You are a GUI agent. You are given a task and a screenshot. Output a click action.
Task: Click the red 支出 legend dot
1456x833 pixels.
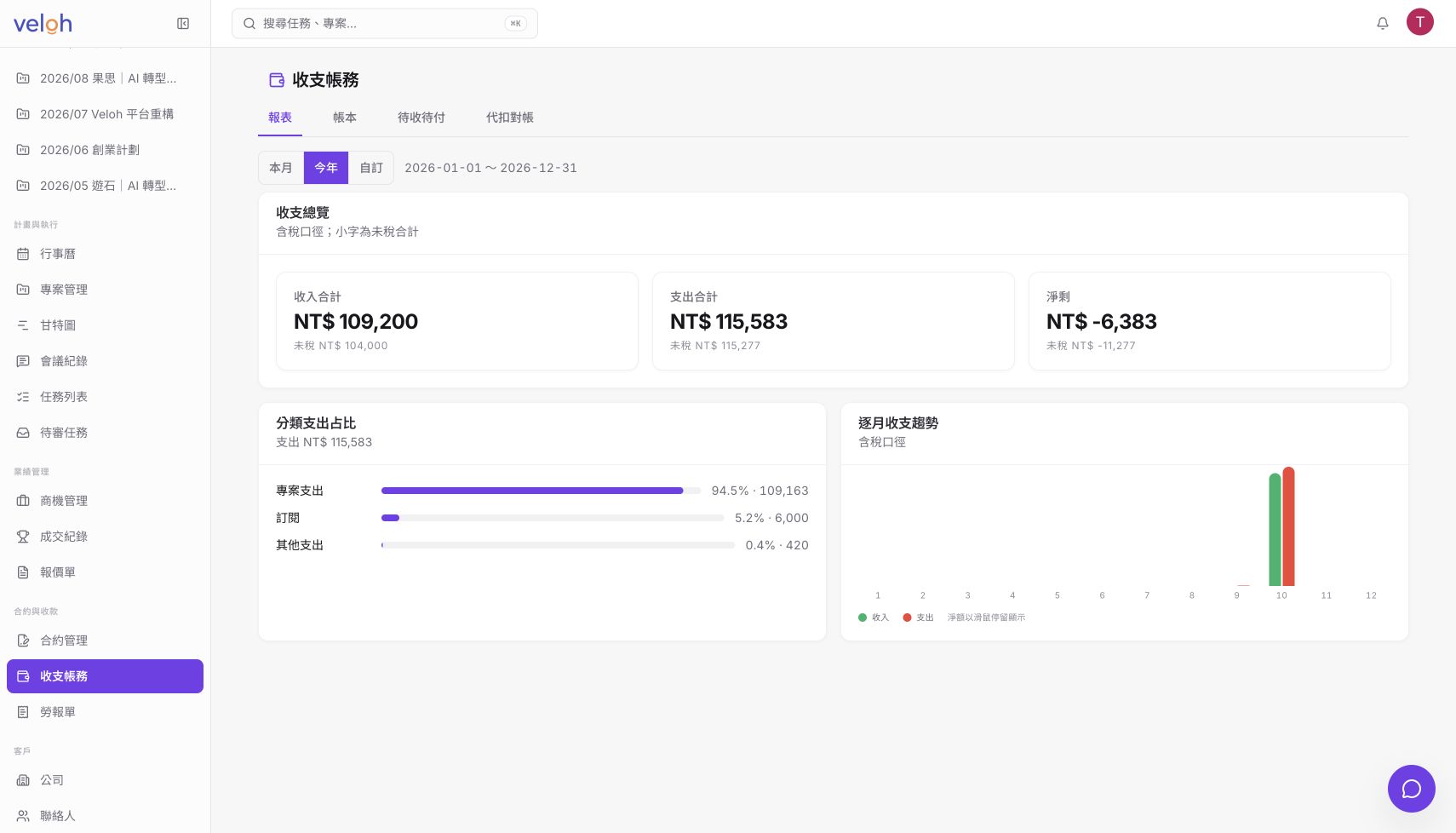pos(907,618)
